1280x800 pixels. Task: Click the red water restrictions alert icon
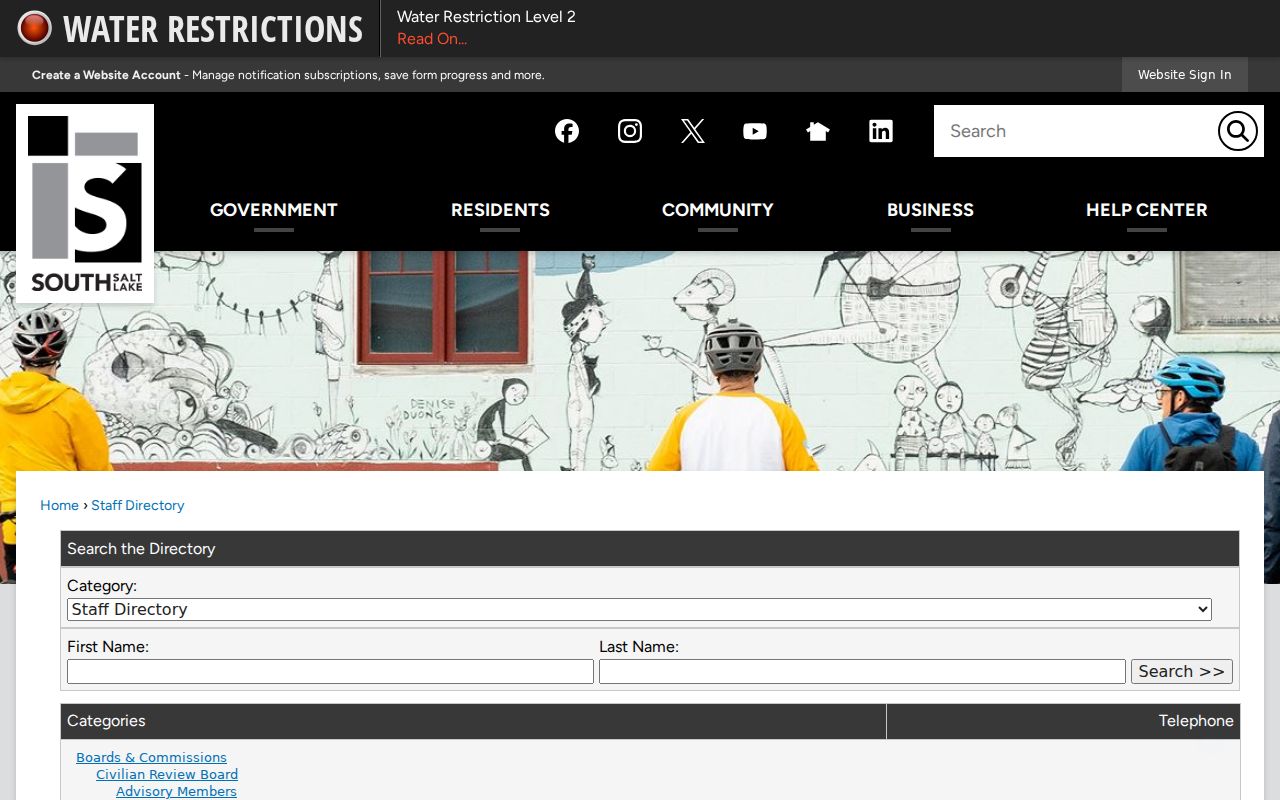[x=34, y=28]
